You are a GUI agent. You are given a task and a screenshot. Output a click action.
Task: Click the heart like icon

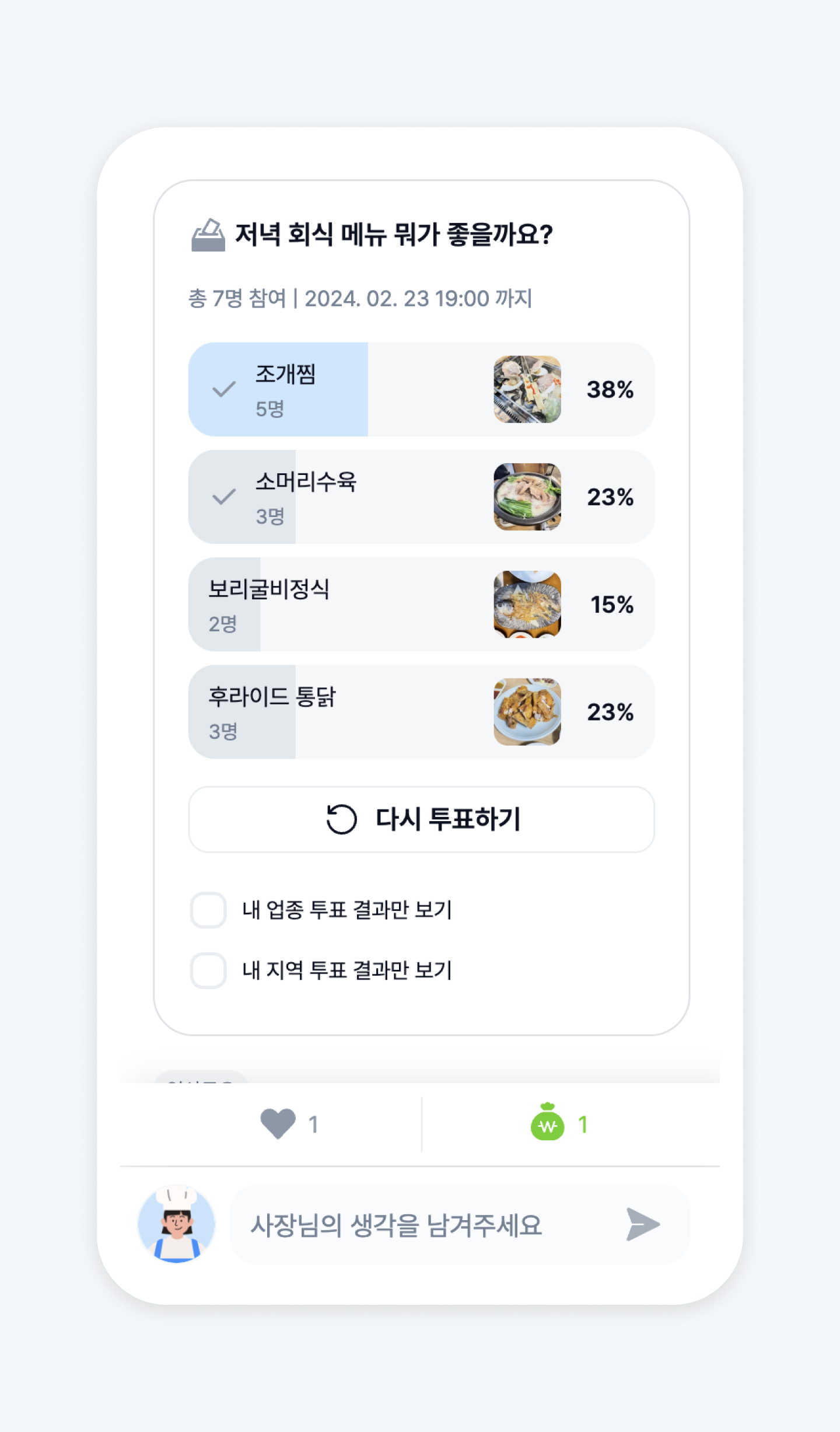point(278,1123)
